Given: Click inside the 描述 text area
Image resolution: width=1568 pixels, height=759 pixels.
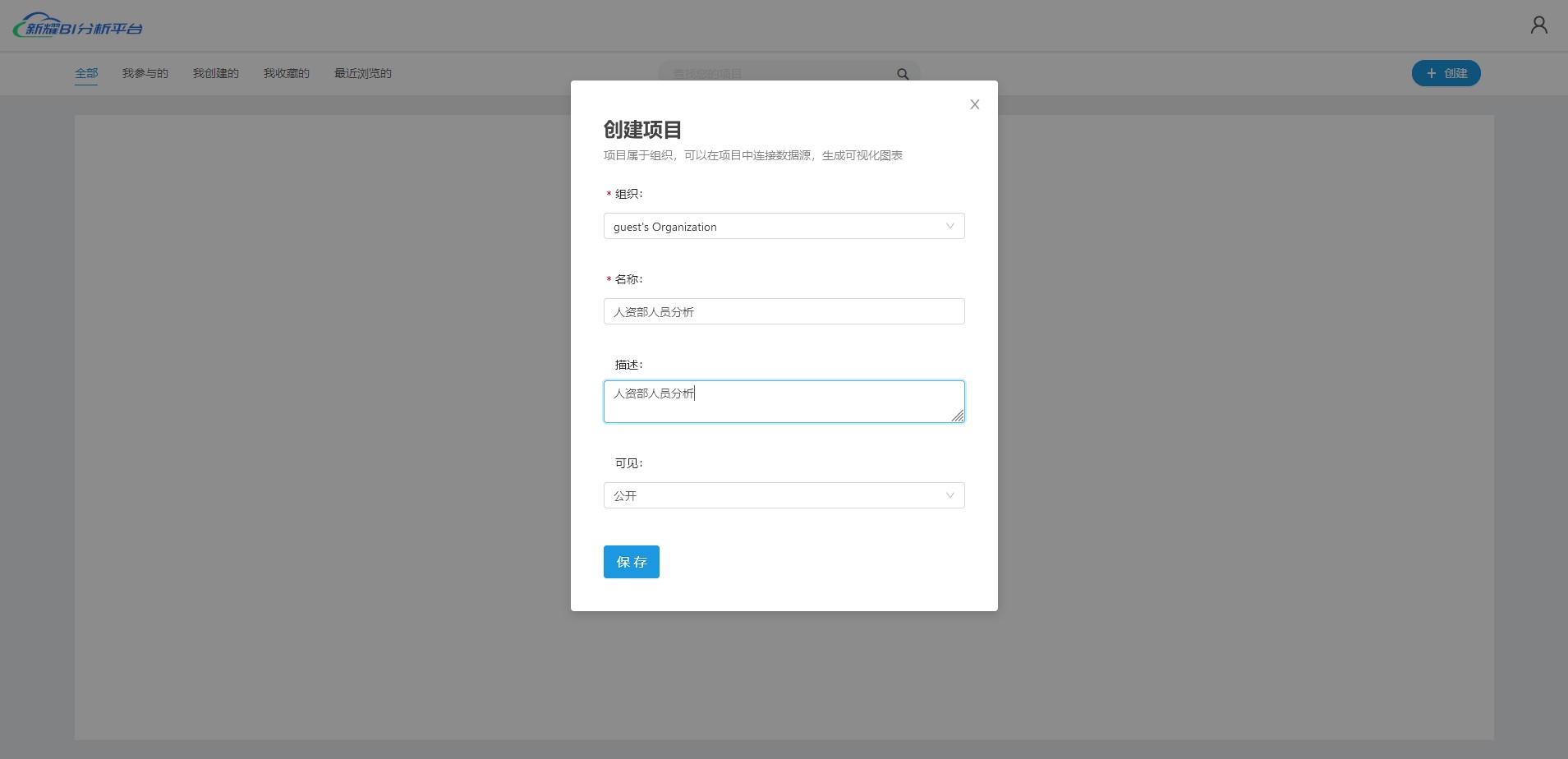Looking at the screenshot, I should click(784, 402).
